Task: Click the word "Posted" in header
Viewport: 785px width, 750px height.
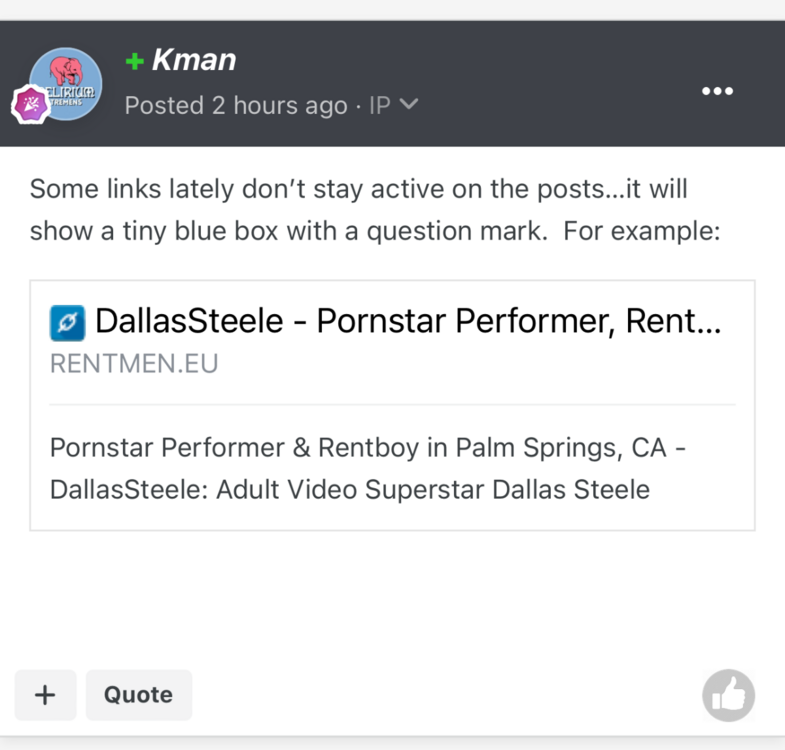Action: pos(165,105)
